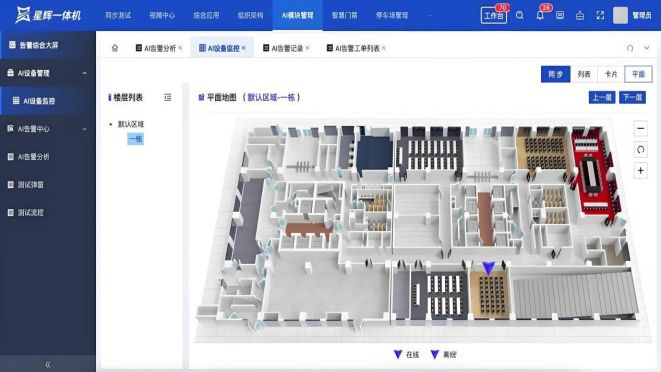The image size is (661, 372).
Task: Click the 同步 button
Action: point(556,74)
